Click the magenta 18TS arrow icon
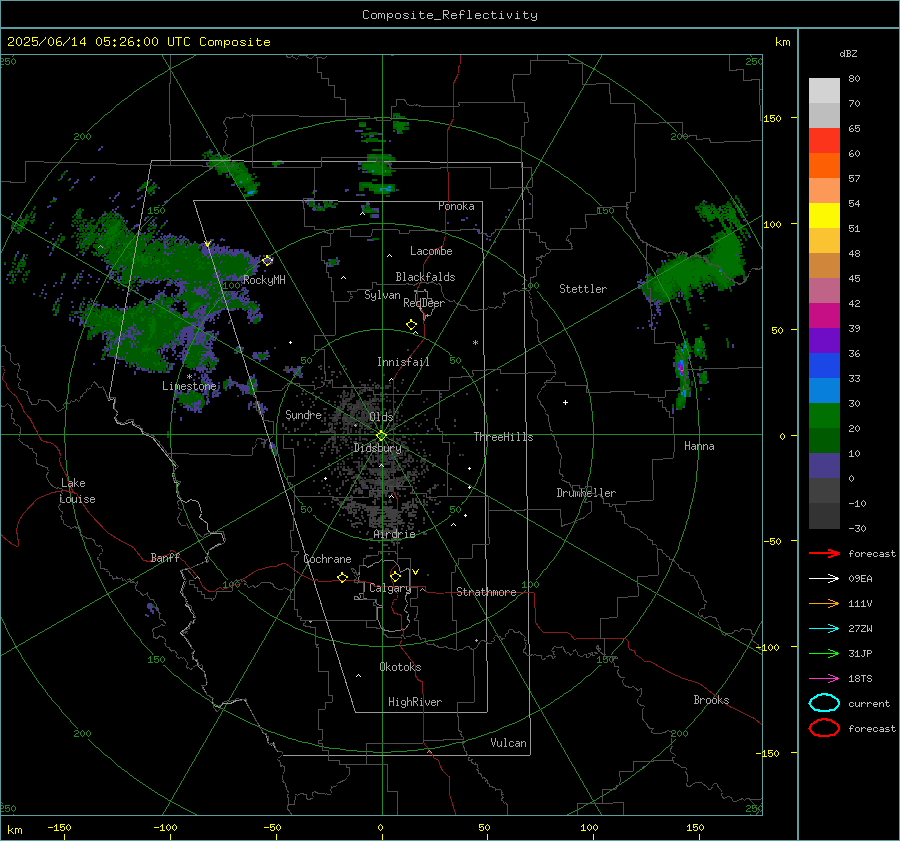 coord(824,679)
